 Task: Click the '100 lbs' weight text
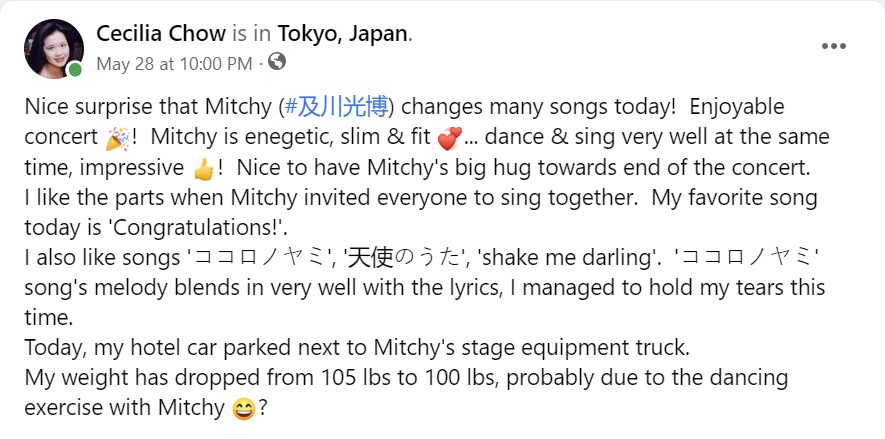click(458, 377)
